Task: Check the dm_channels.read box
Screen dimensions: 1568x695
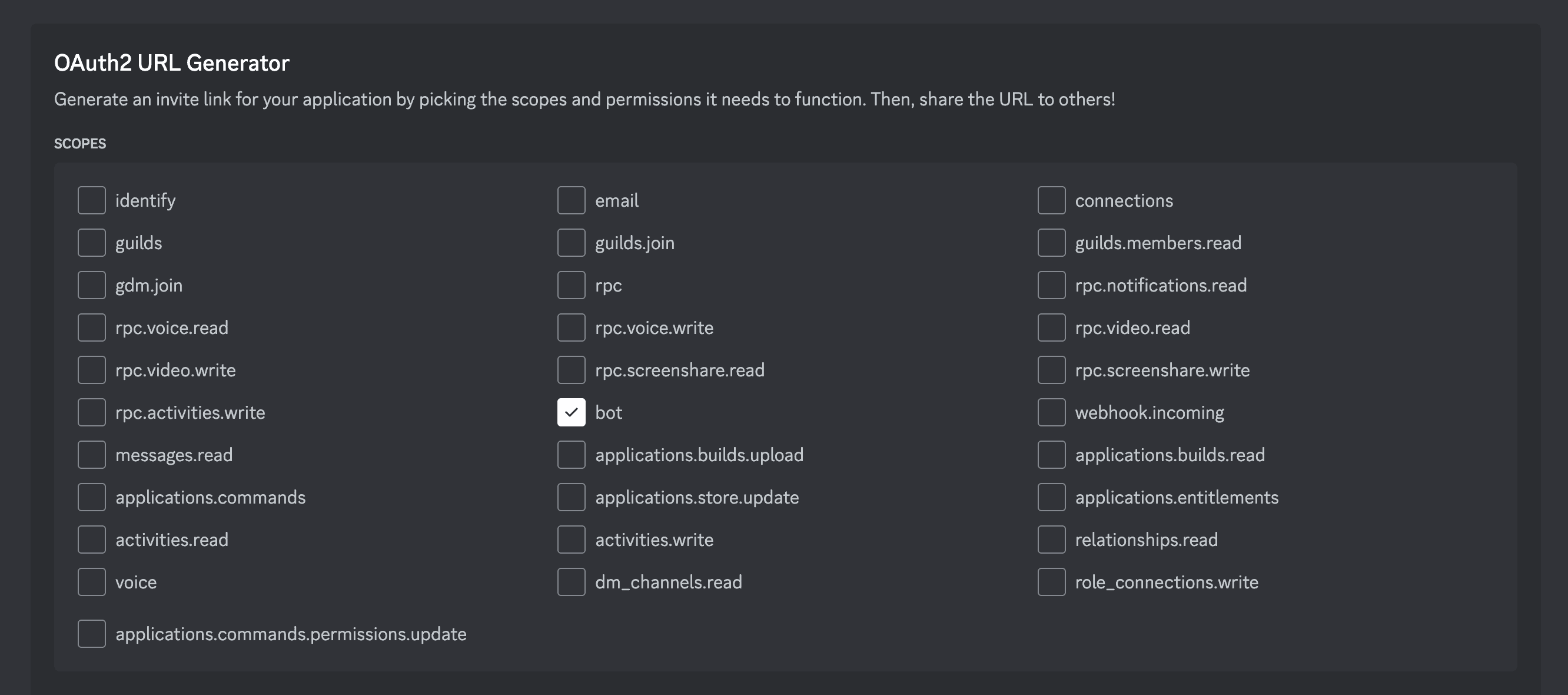Action: tap(571, 583)
